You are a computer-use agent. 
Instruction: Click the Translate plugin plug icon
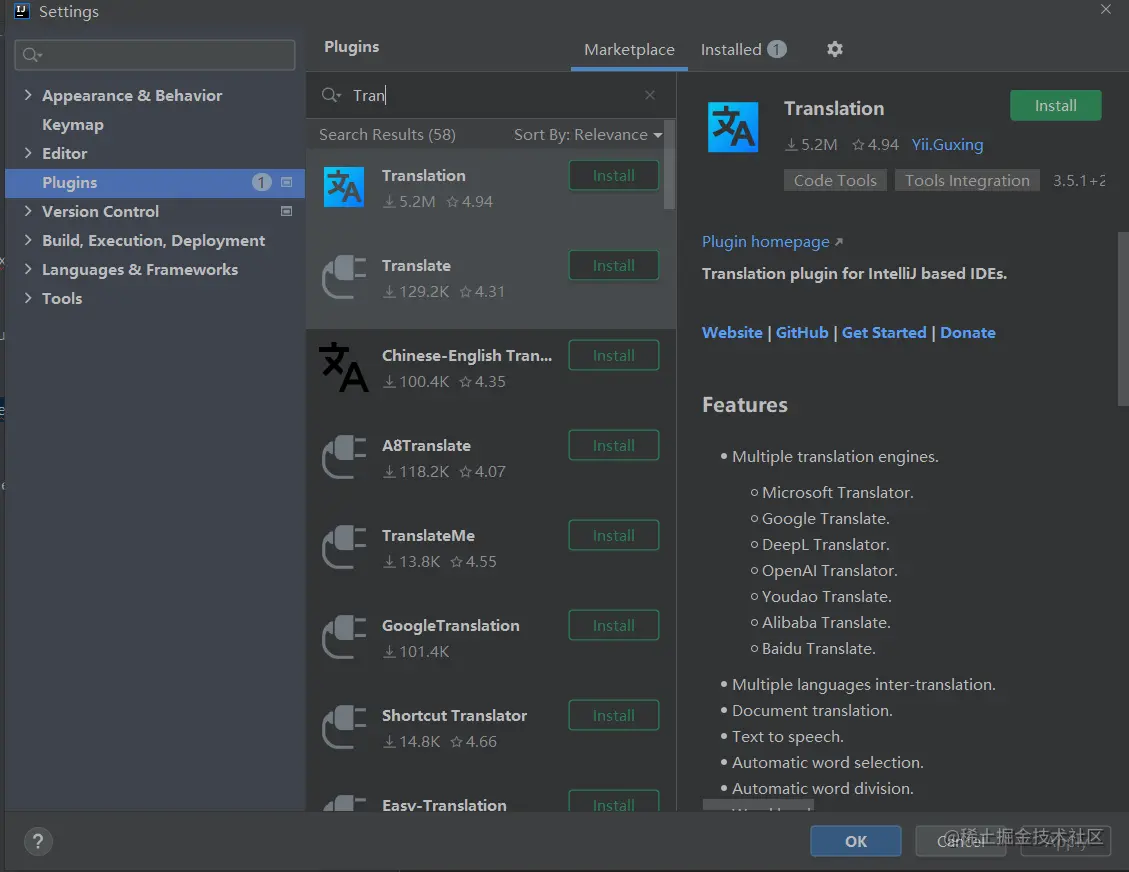pos(343,277)
